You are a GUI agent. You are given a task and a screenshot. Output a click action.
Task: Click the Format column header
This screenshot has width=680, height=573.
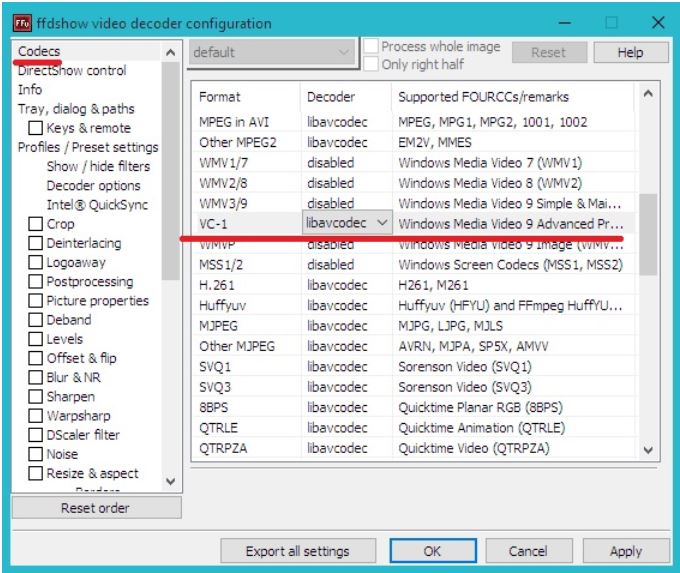(219, 97)
